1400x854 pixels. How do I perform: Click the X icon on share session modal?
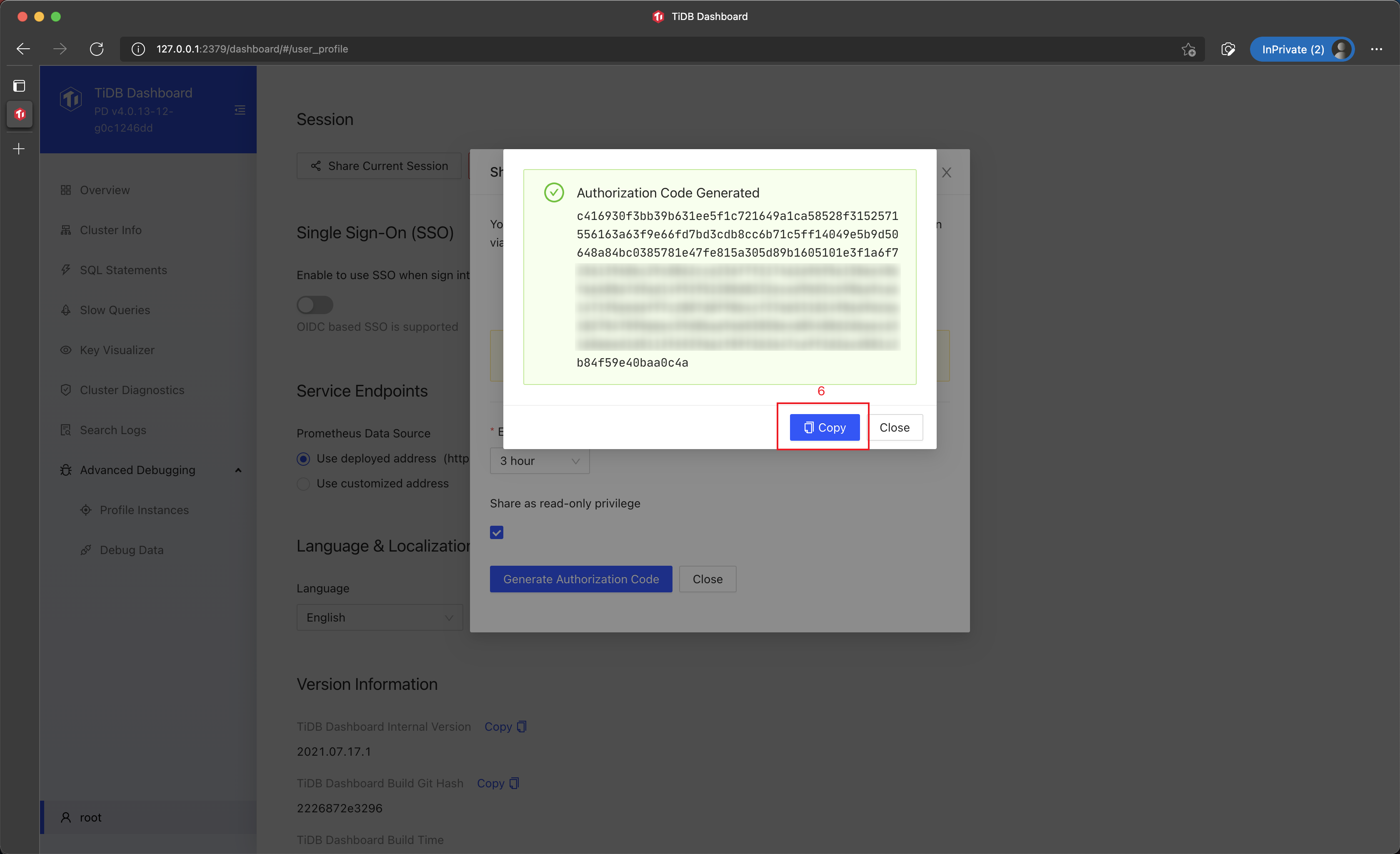pyautogui.click(x=947, y=173)
